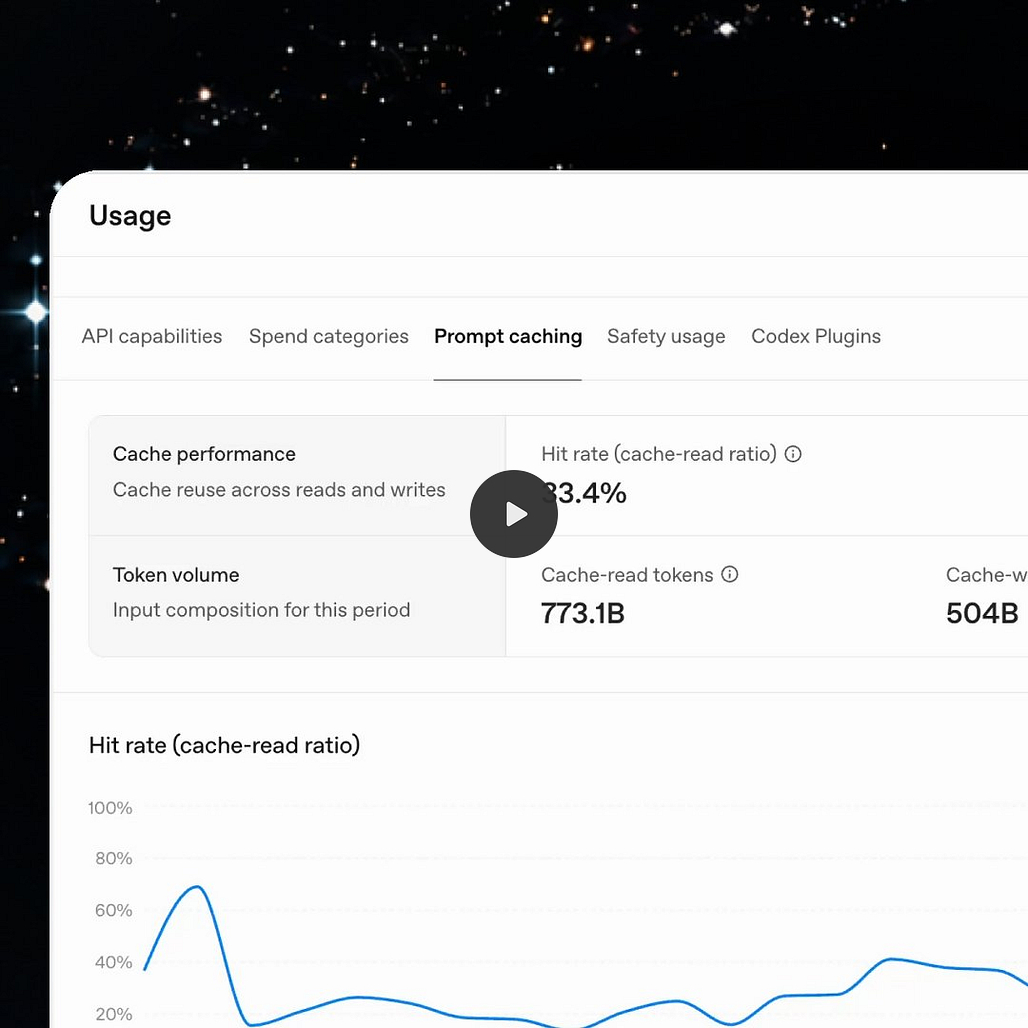Play the video with the center play button
Viewport: 1028px width, 1028px height.
(x=513, y=514)
